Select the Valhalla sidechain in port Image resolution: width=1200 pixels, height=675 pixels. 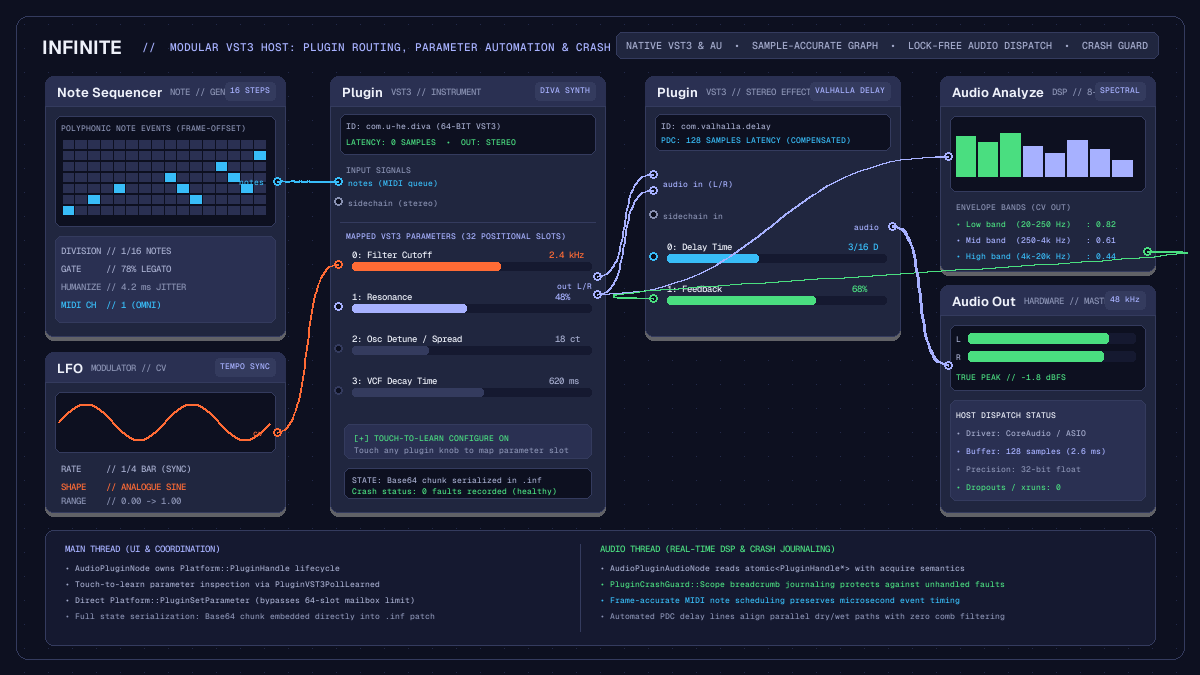(x=653, y=215)
